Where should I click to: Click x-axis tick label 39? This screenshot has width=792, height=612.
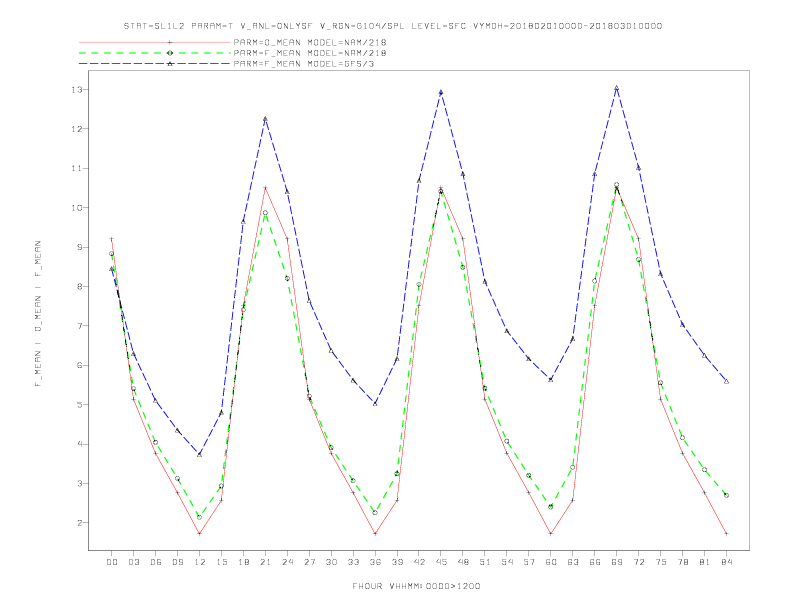click(x=397, y=562)
